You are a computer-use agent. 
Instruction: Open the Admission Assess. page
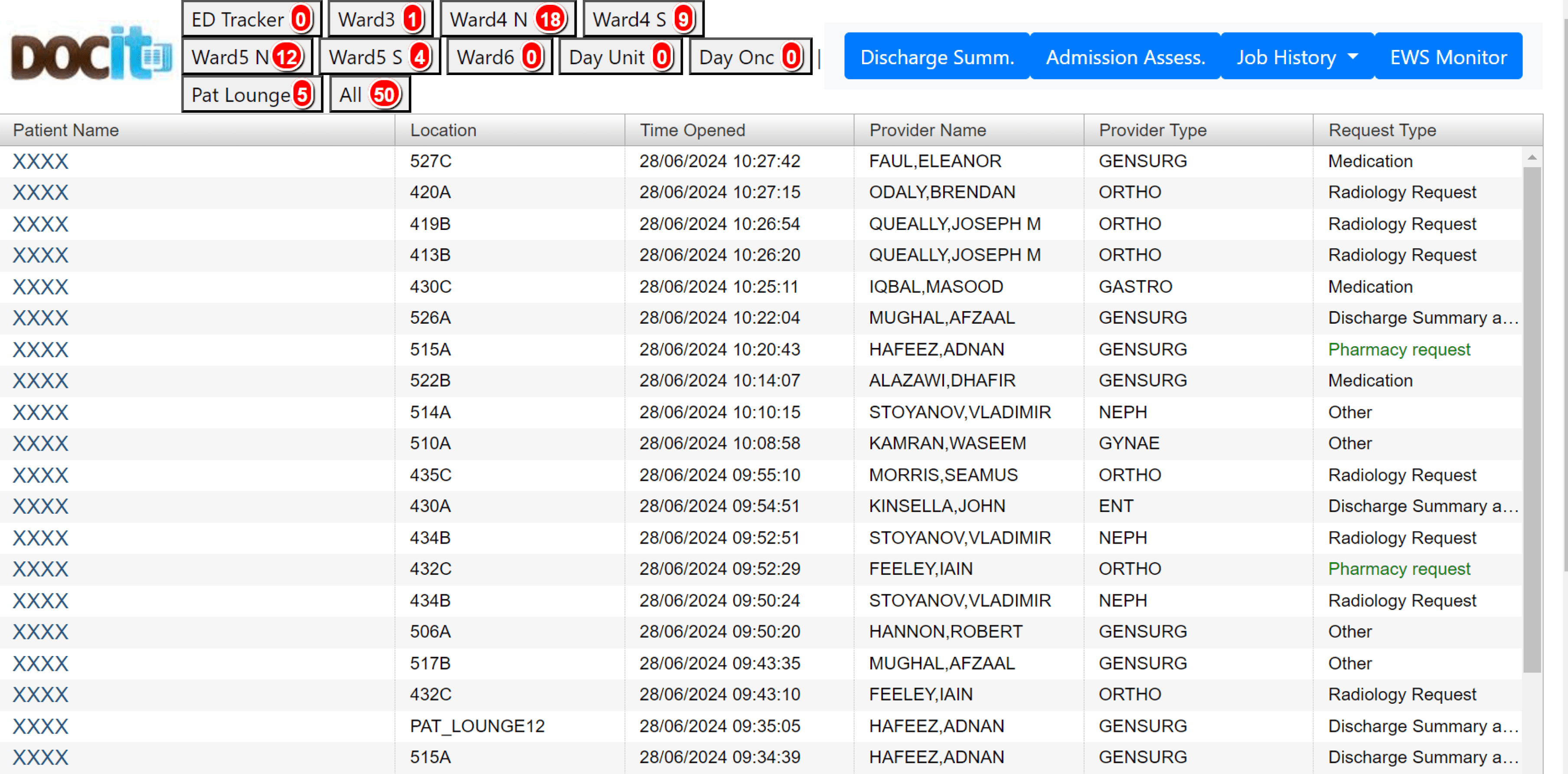(1125, 57)
